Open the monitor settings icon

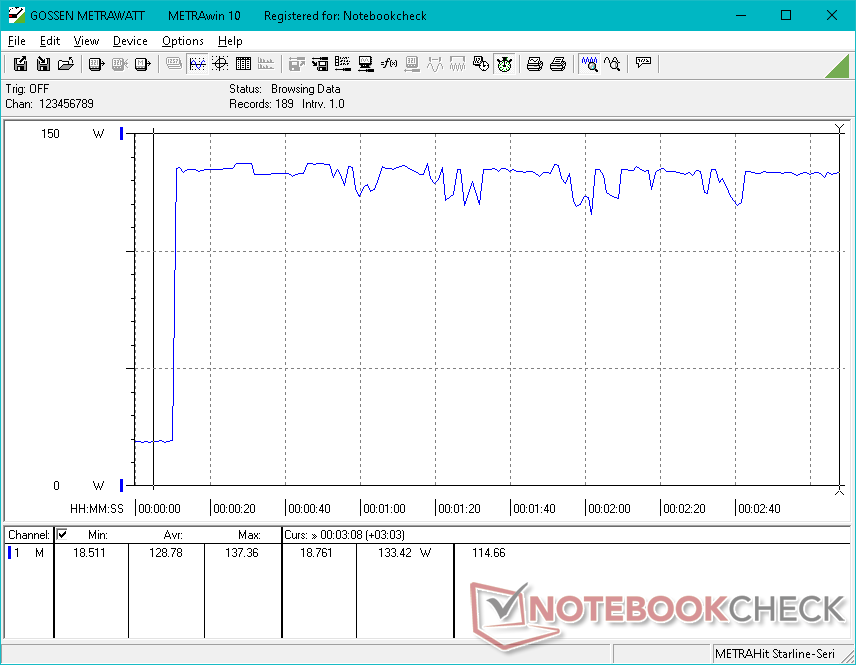point(366,64)
